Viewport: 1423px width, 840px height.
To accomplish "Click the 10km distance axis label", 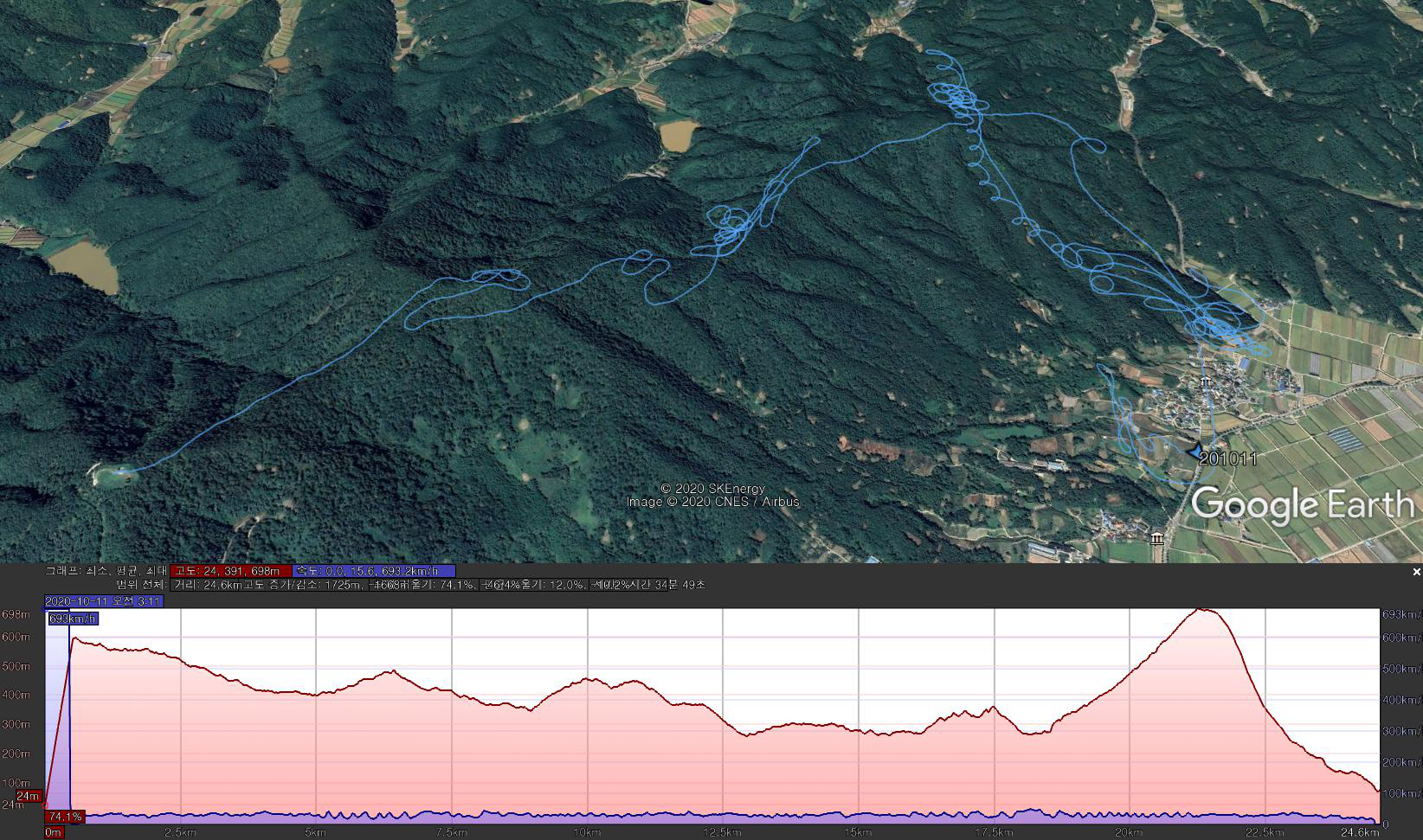I will coord(587,832).
